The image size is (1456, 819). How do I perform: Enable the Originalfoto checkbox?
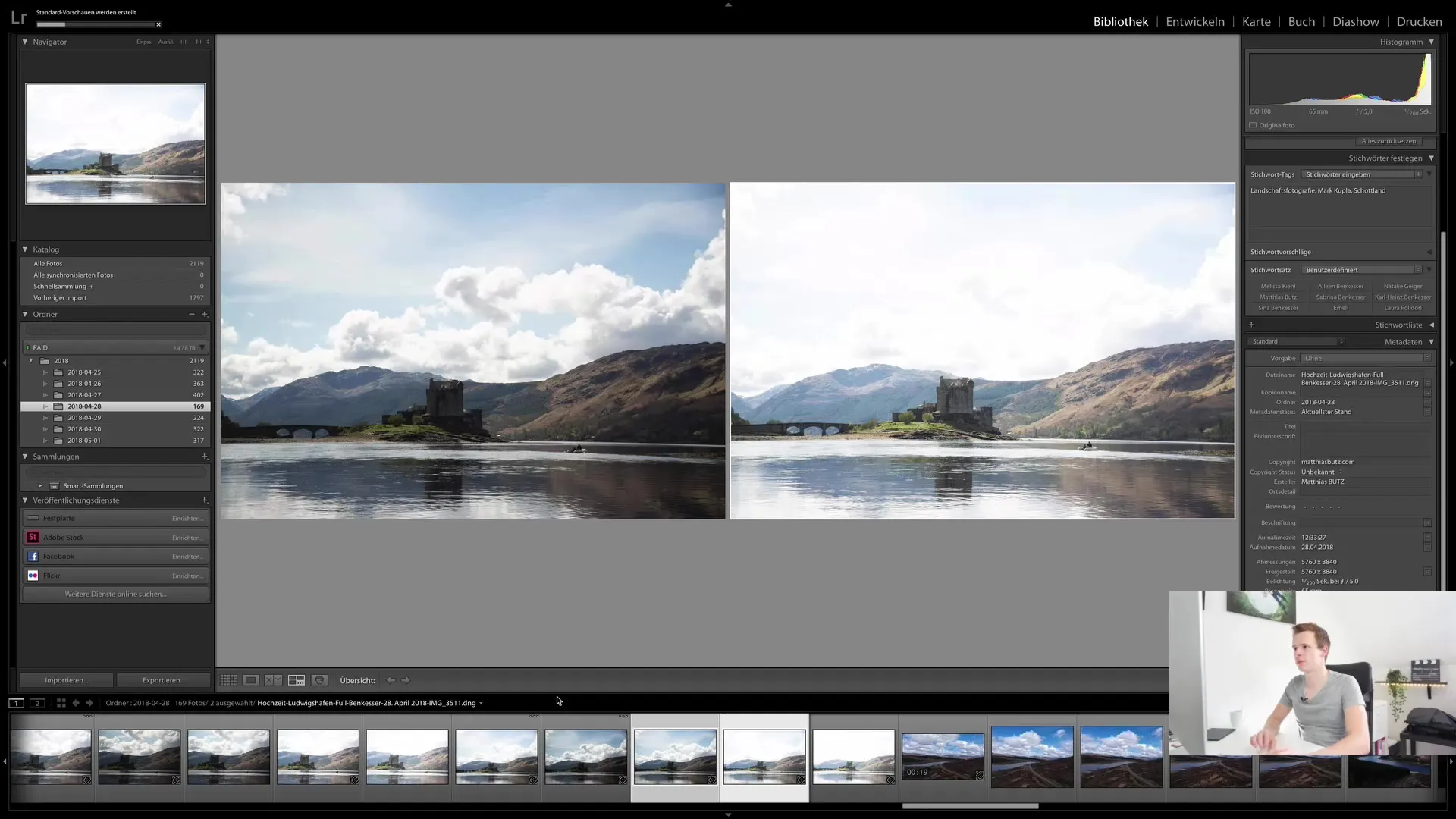(1253, 125)
